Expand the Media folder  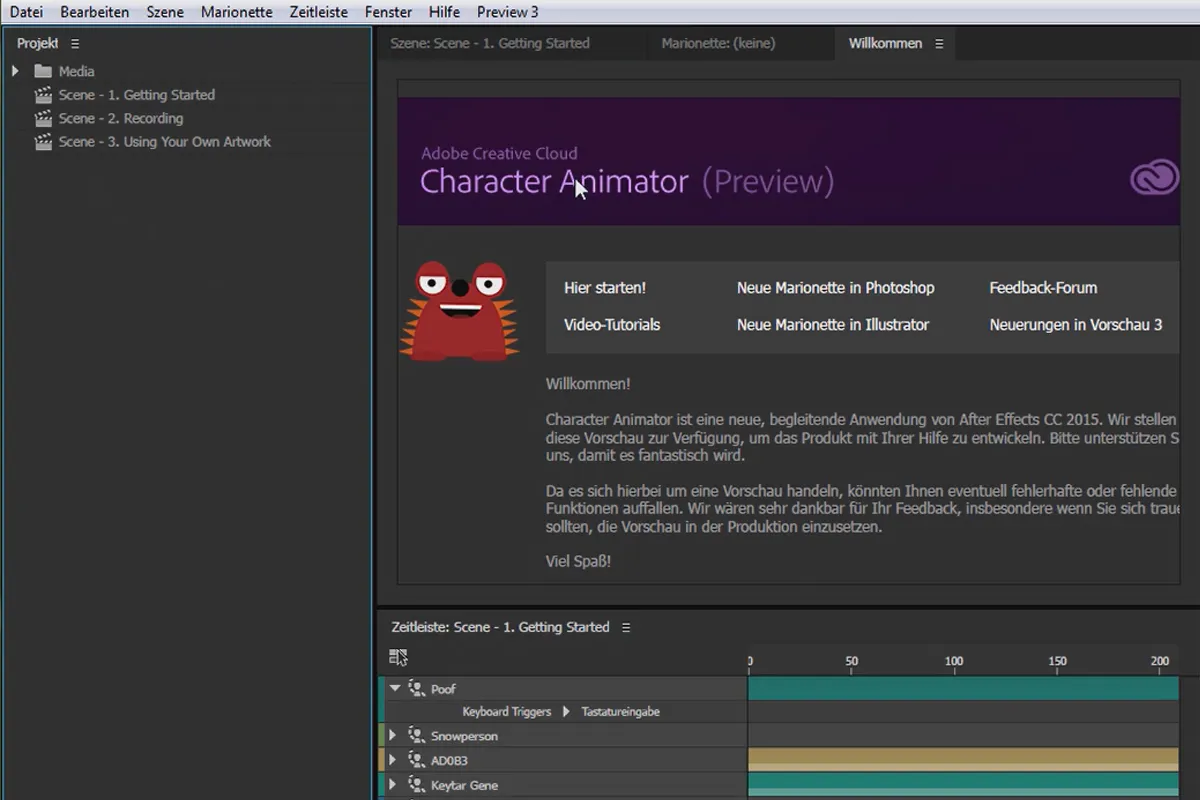(x=16, y=71)
